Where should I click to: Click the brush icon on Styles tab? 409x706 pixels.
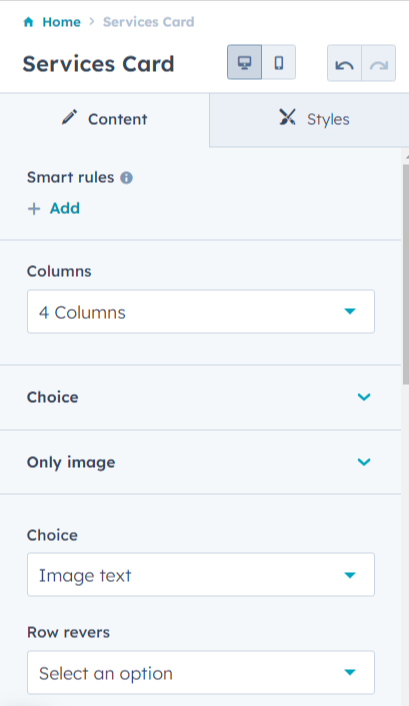click(x=287, y=117)
